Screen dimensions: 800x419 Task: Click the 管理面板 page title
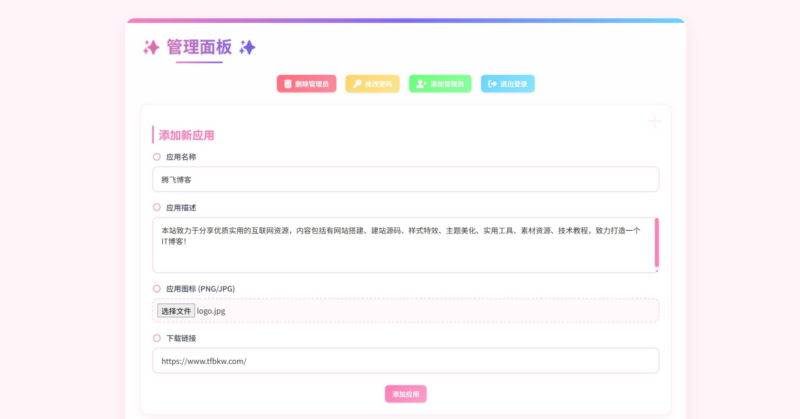(x=199, y=47)
